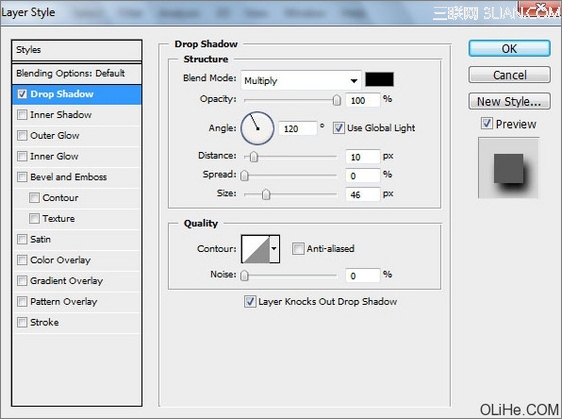Click the Angle dial control
The image size is (562, 419).
(x=257, y=128)
